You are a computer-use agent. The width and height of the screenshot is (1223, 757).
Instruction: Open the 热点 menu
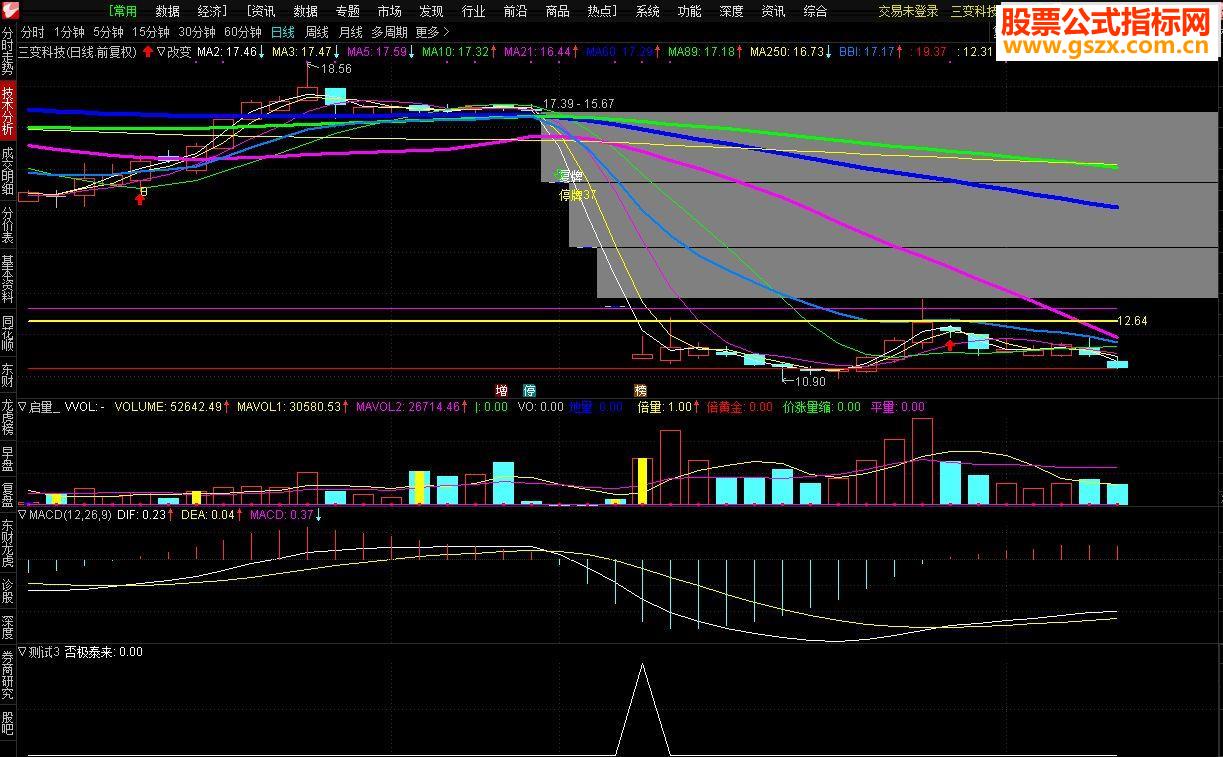click(x=601, y=11)
